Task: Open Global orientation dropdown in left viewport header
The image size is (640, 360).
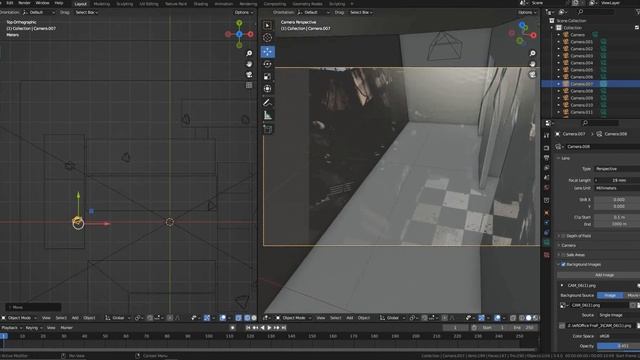Action: pos(117,318)
